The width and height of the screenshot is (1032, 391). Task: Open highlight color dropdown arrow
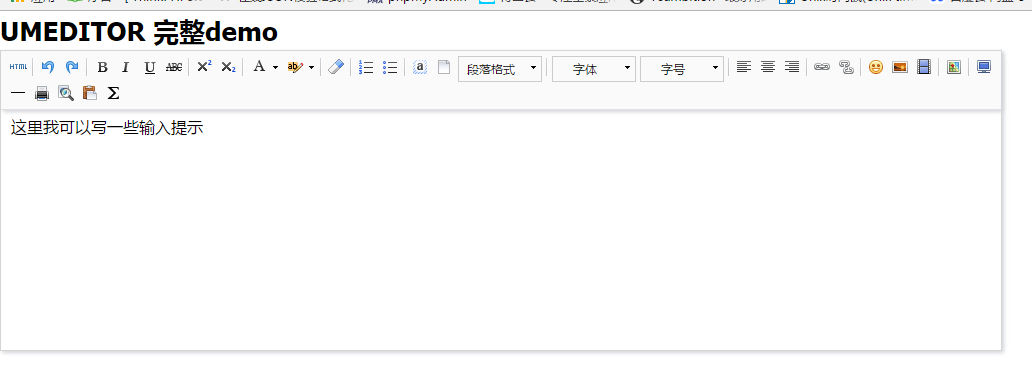coord(311,67)
